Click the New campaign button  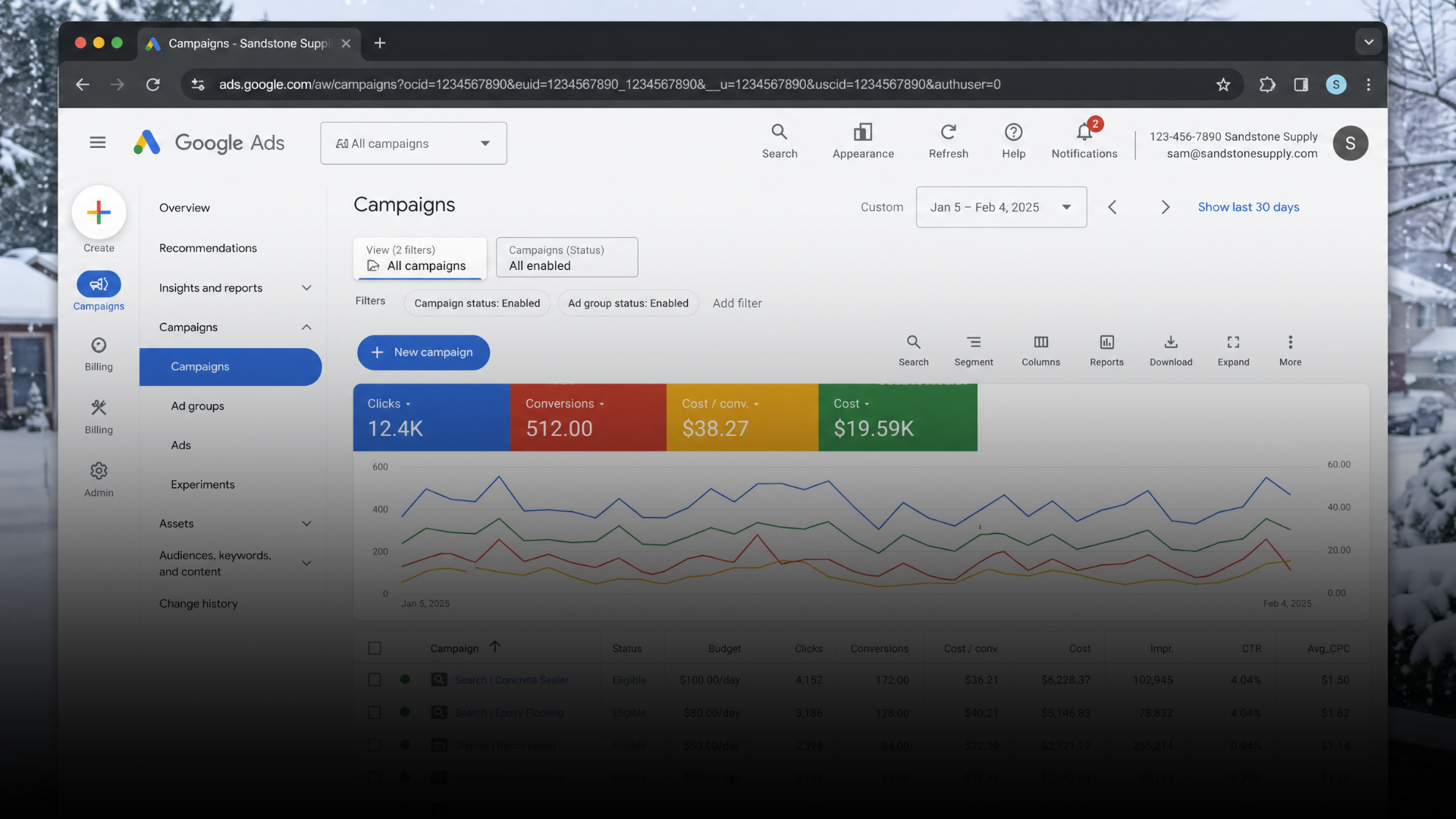(x=423, y=353)
